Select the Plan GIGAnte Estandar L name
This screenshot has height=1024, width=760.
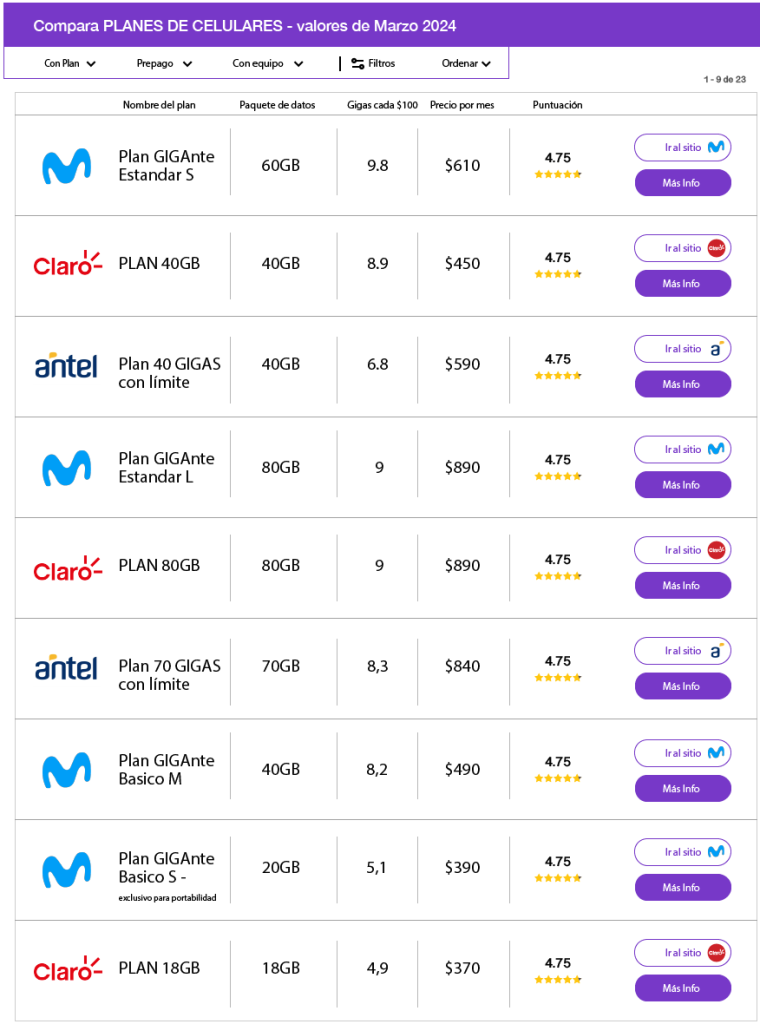(166, 468)
